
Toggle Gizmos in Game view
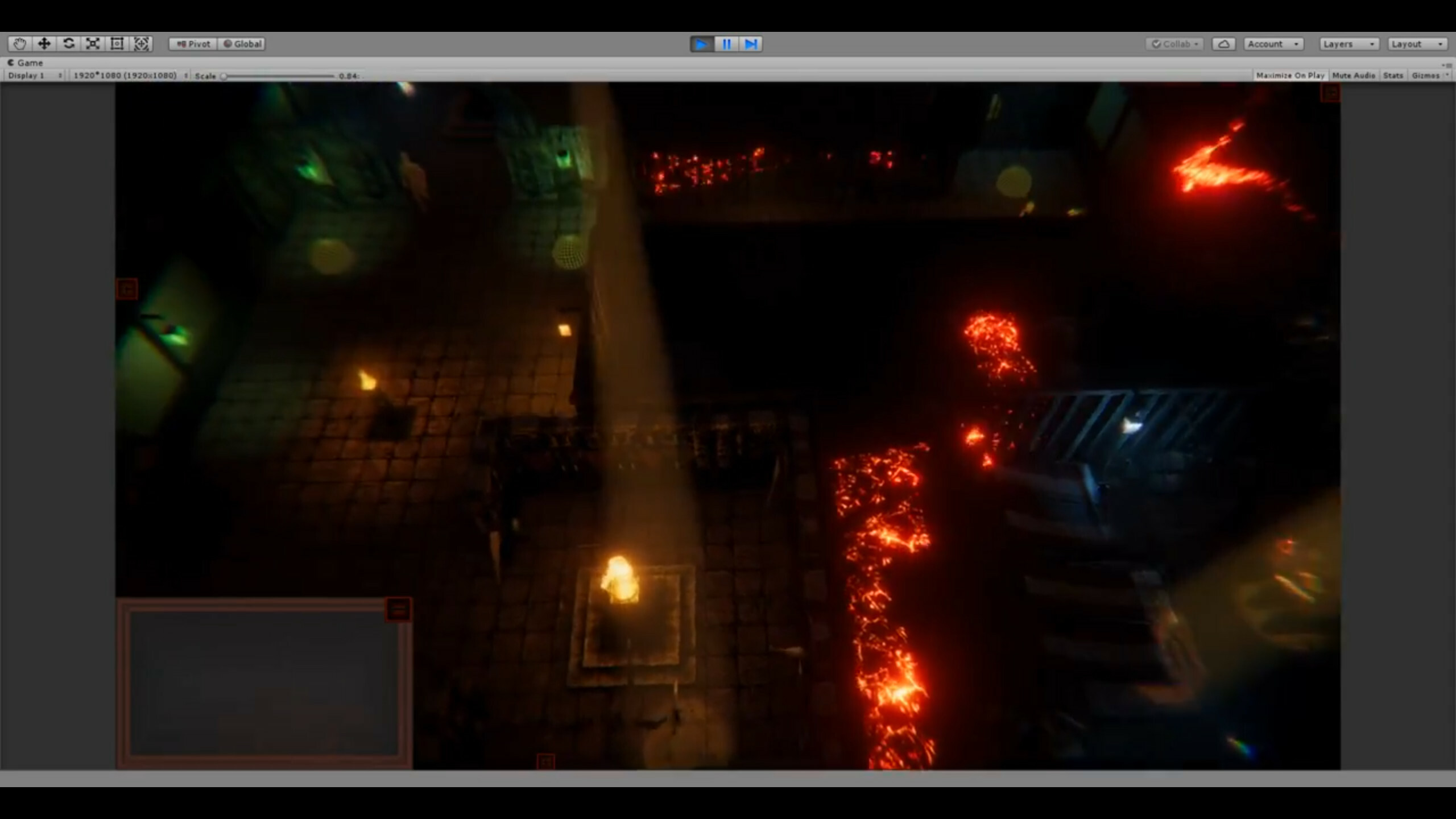(1425, 76)
